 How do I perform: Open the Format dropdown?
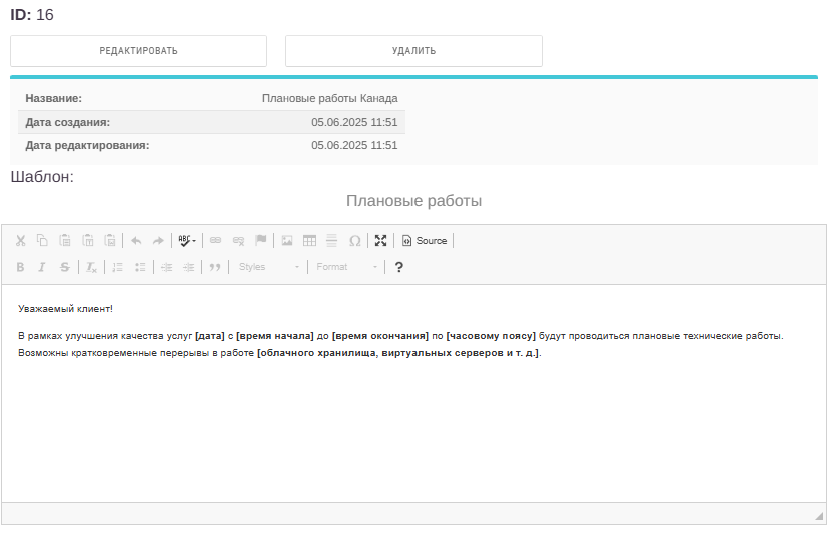point(346,267)
